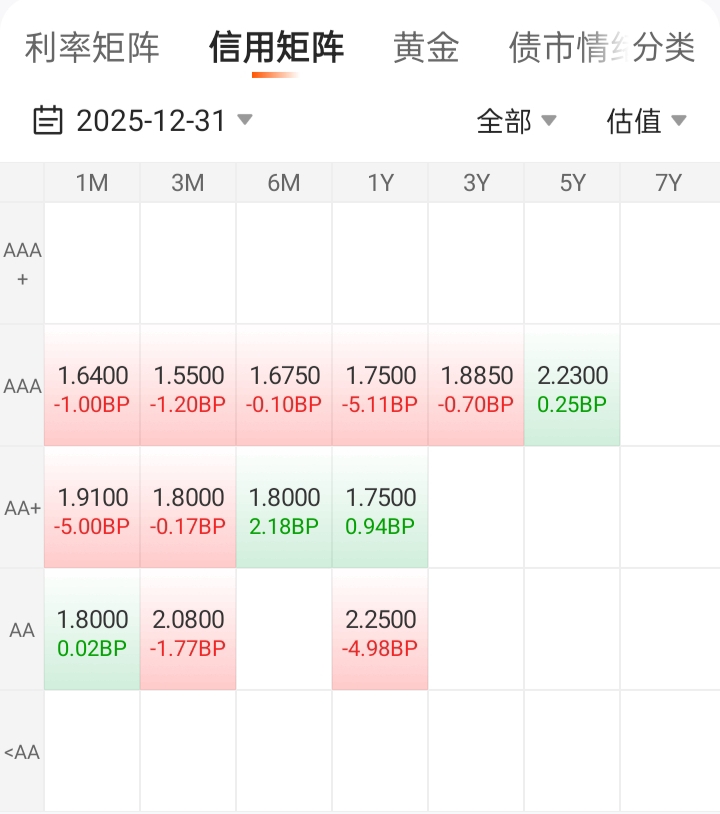Open the 估值 dropdown selector

(x=646, y=121)
